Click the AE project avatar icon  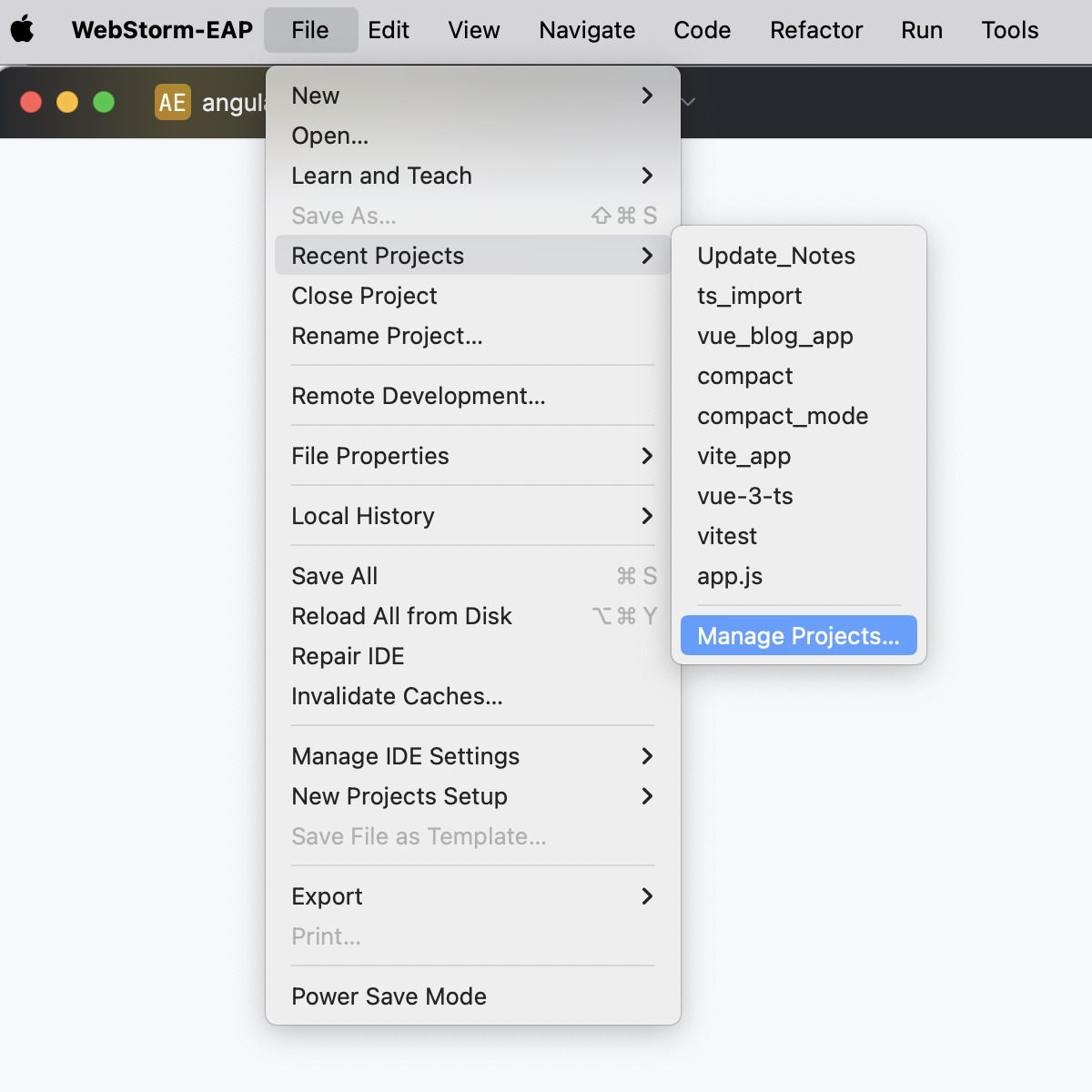pyautogui.click(x=173, y=102)
